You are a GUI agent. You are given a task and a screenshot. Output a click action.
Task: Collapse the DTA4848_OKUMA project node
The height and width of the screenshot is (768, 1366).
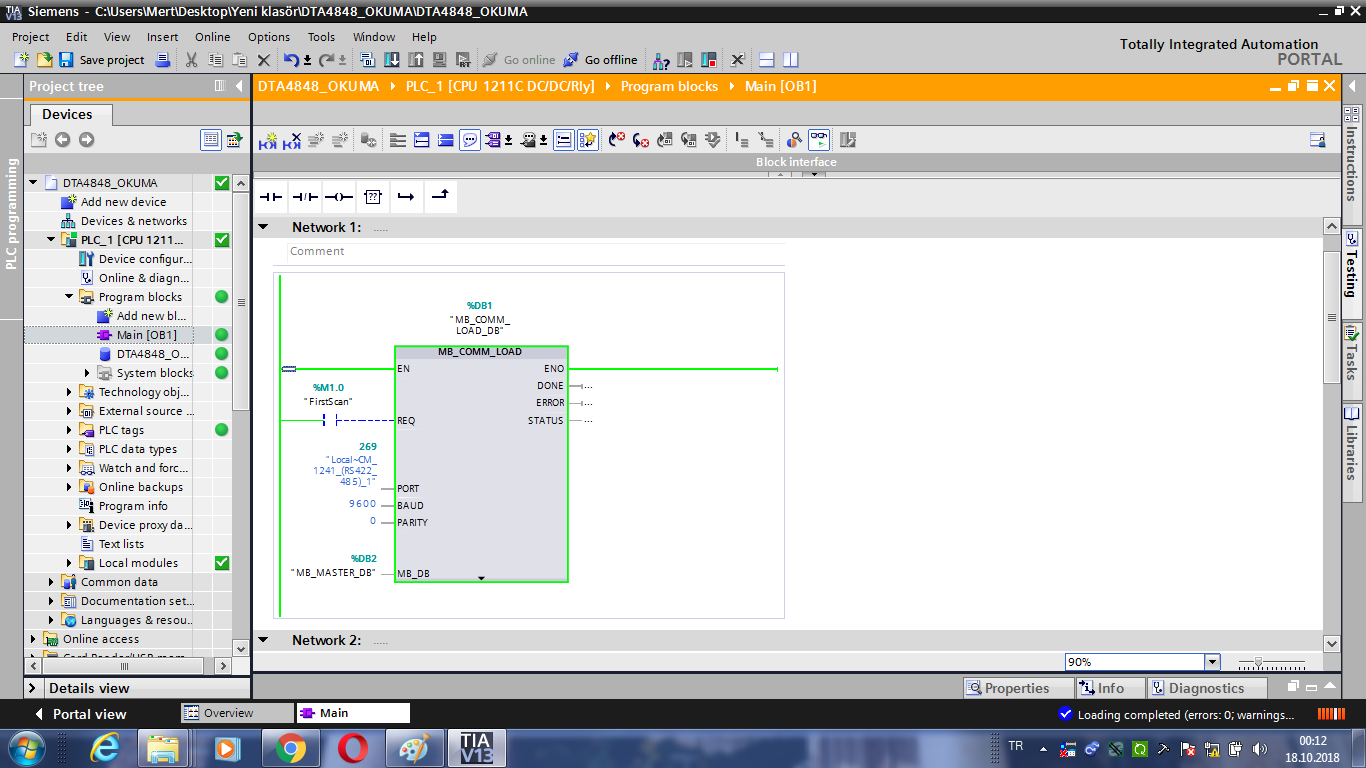click(x=33, y=183)
